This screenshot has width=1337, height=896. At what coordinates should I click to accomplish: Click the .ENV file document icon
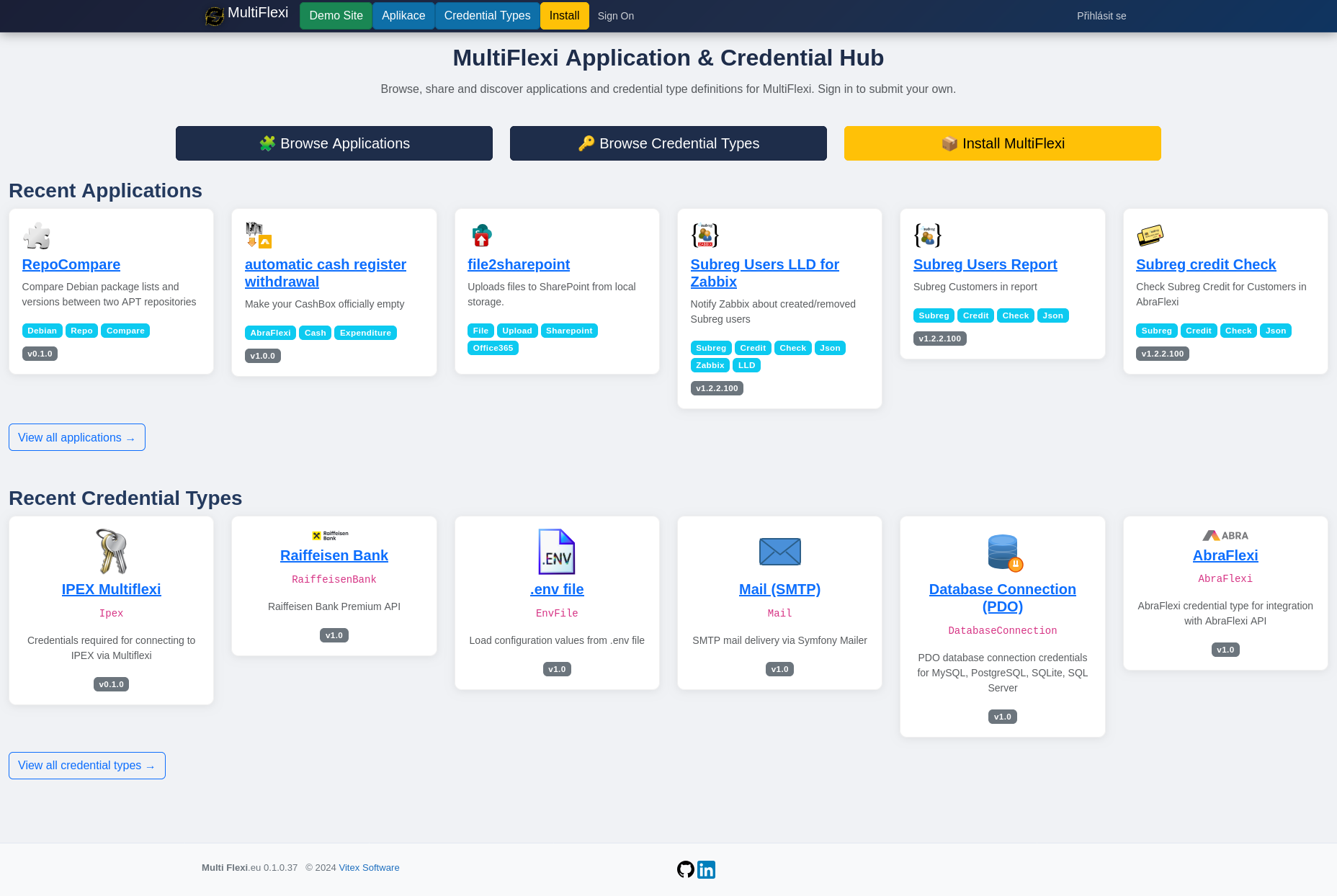click(x=557, y=552)
